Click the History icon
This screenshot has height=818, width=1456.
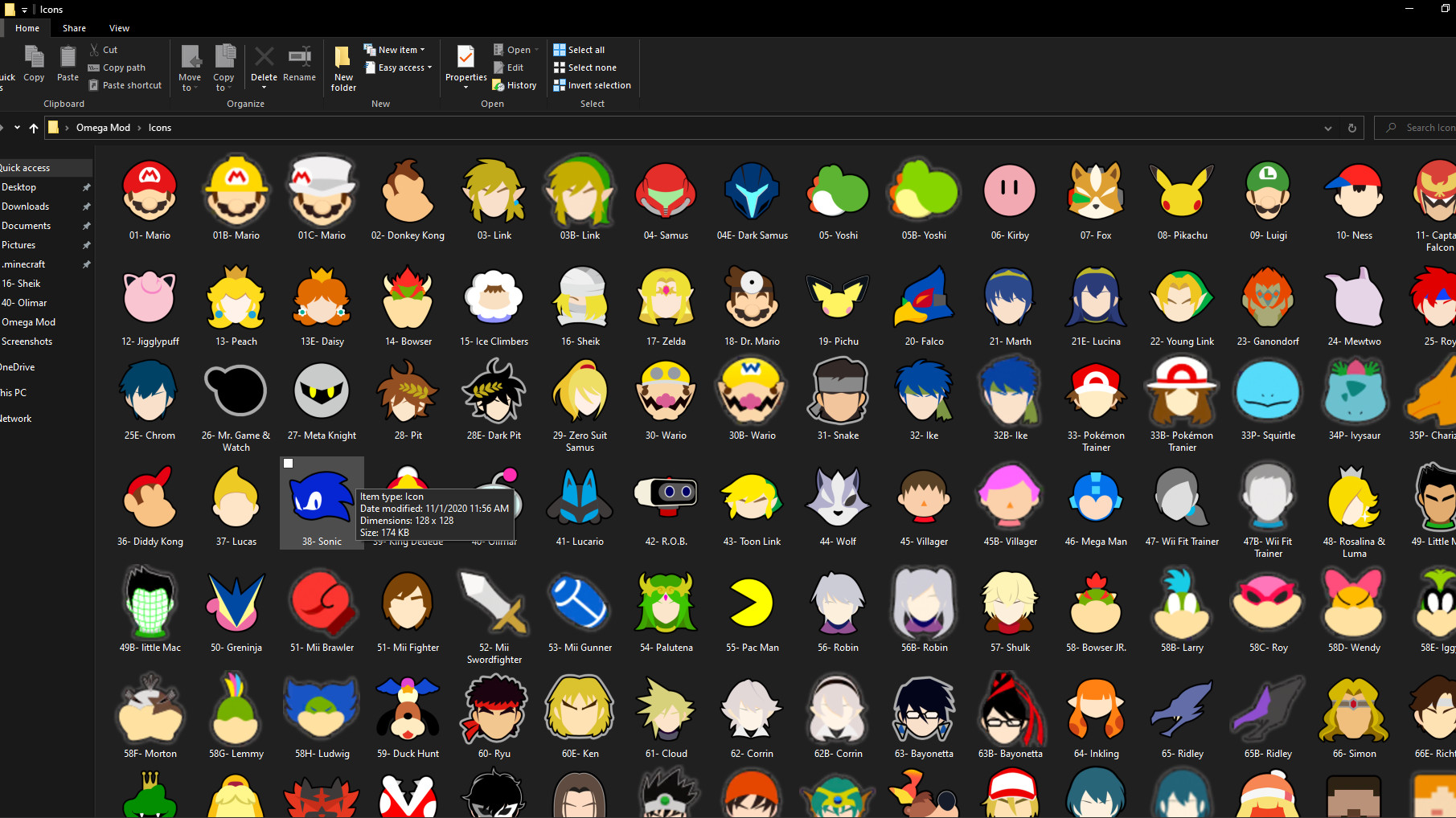515,84
